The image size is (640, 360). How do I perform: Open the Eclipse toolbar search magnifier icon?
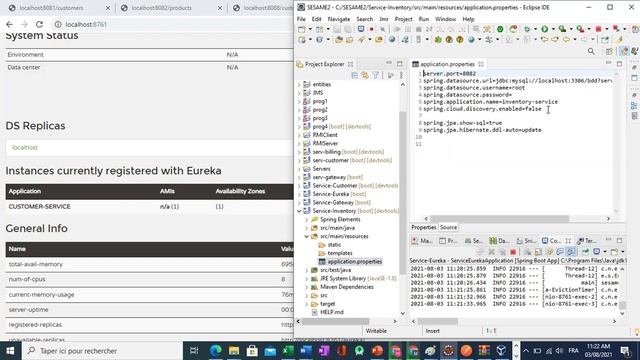coord(591,51)
